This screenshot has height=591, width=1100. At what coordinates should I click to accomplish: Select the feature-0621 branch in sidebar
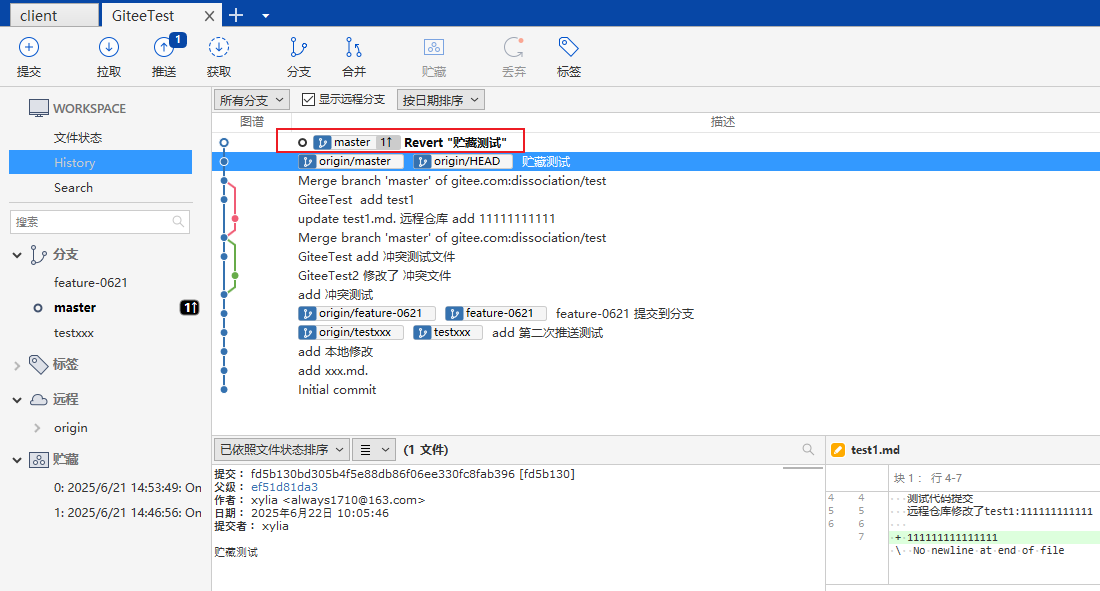pos(91,283)
